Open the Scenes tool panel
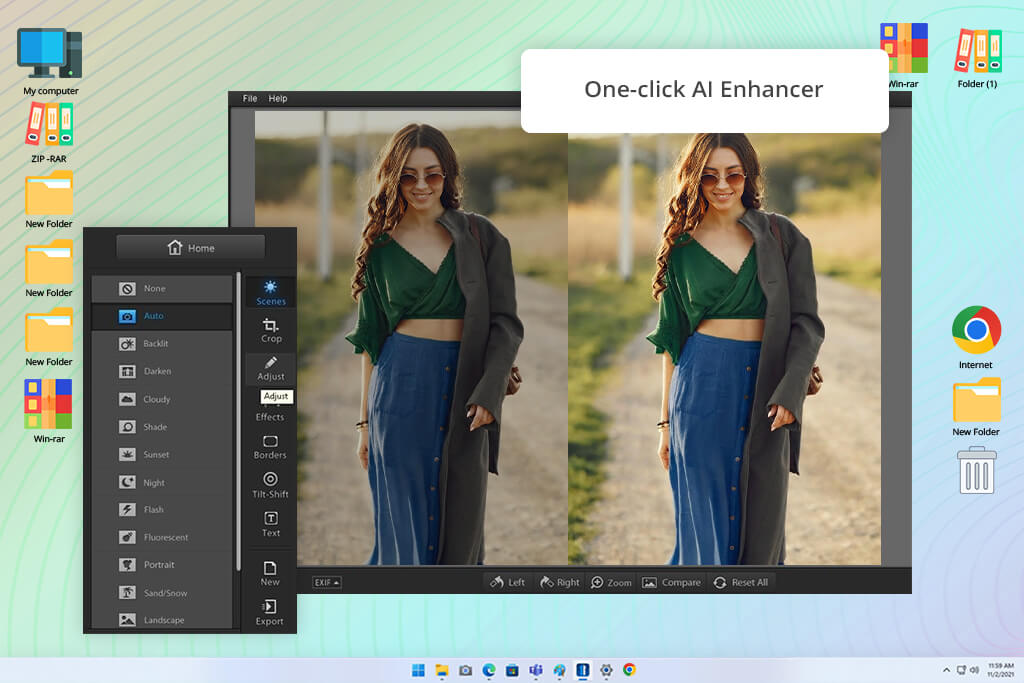1024x683 pixels. point(270,293)
